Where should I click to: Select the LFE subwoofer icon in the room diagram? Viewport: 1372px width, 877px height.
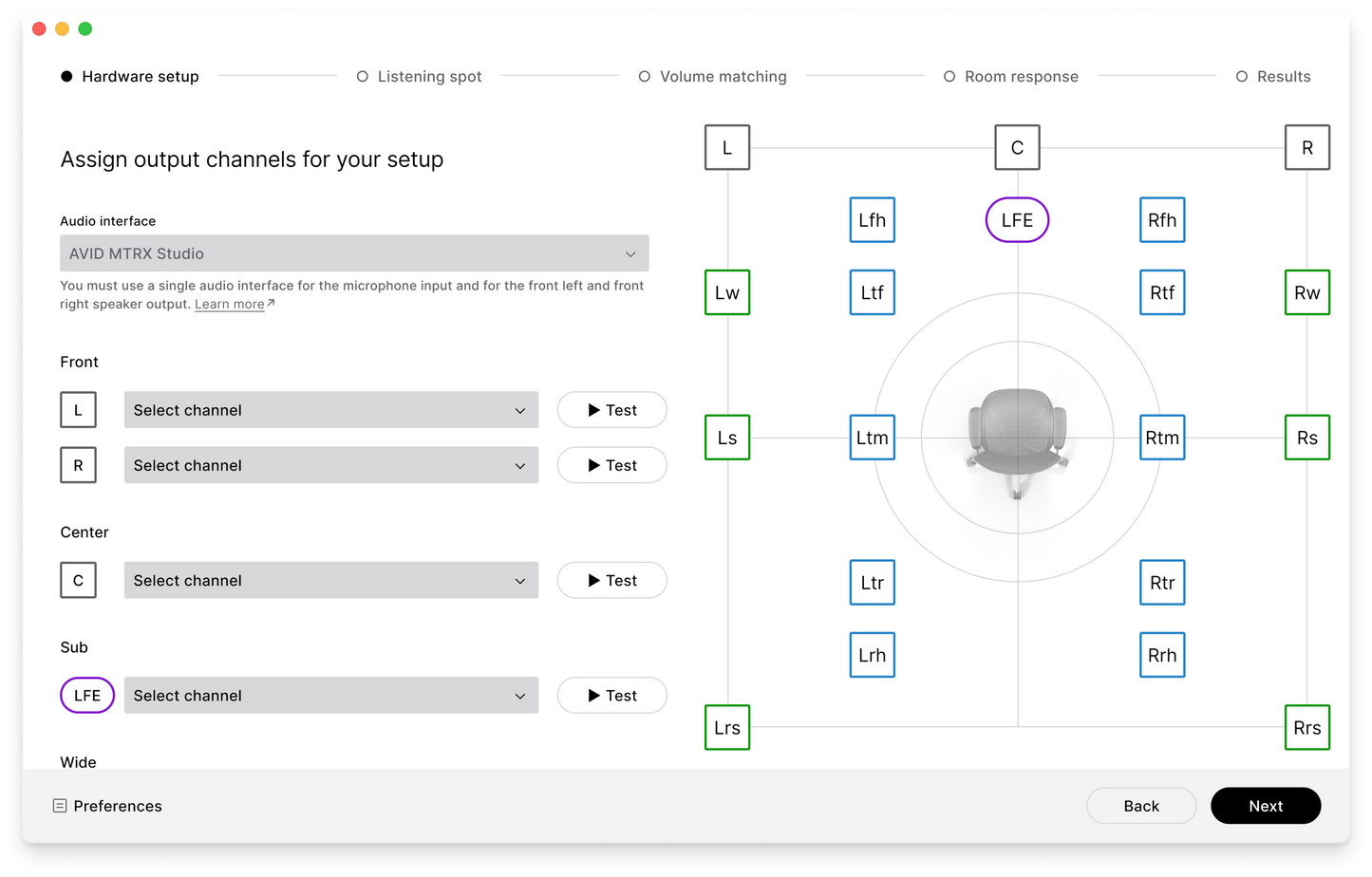(x=1016, y=219)
